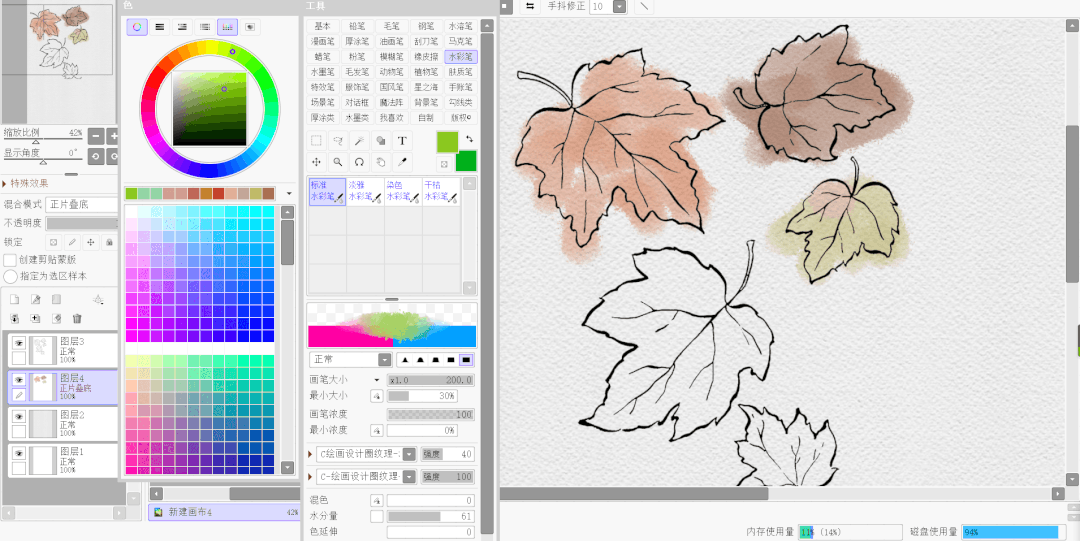This screenshot has height=541, width=1080.
Task: Swap foreground and background colors
Action: [470, 139]
